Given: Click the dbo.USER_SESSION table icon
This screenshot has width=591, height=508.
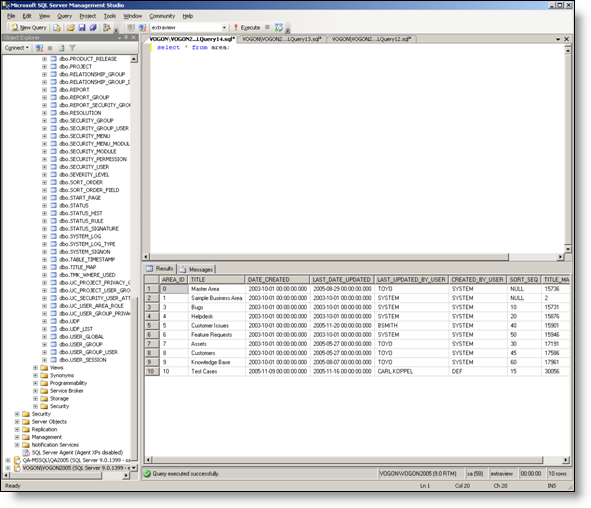Looking at the screenshot, I should (53, 360).
